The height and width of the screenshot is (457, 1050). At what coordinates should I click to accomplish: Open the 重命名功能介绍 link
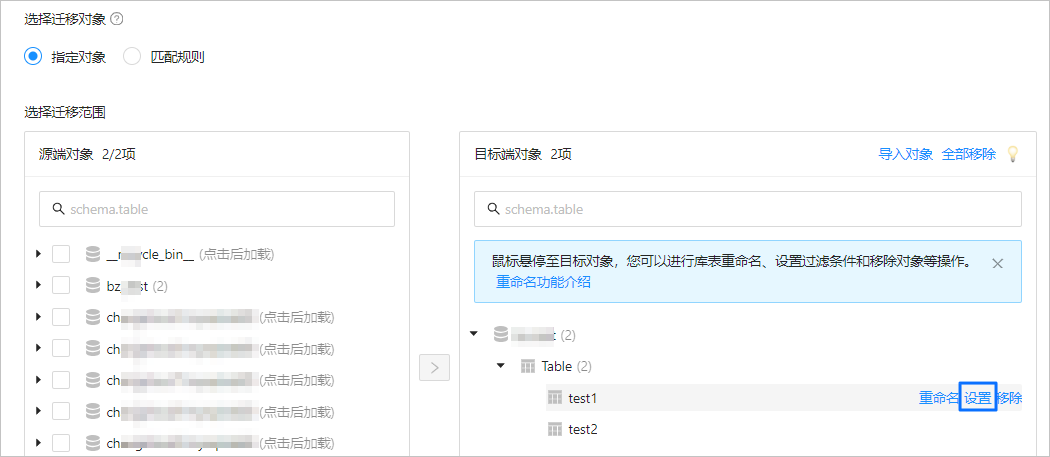pos(543,282)
